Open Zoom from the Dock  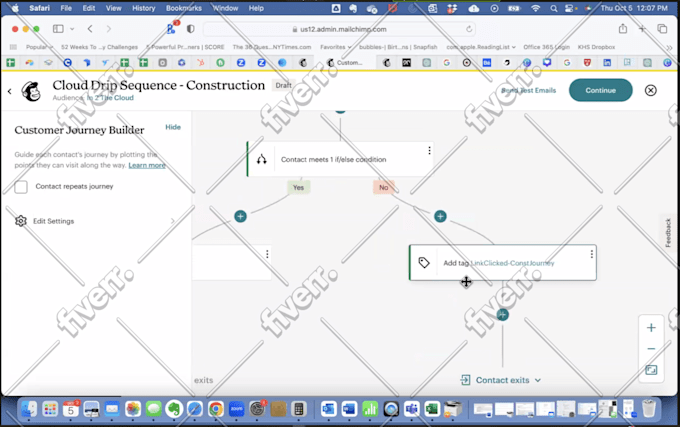click(236, 409)
